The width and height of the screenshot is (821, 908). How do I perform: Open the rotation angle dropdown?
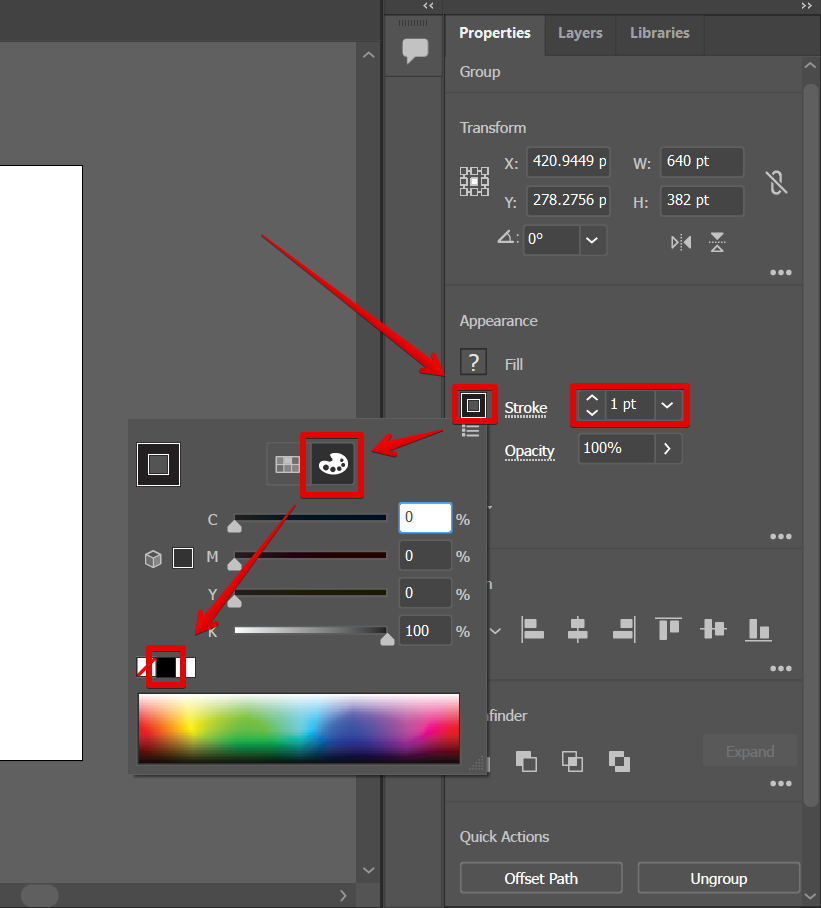tap(592, 240)
